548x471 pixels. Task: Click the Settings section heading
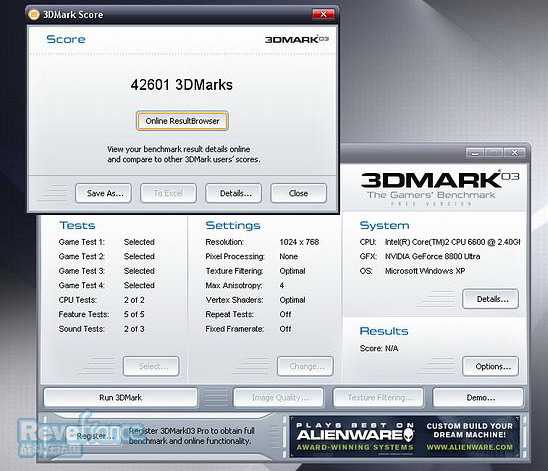pyautogui.click(x=233, y=225)
